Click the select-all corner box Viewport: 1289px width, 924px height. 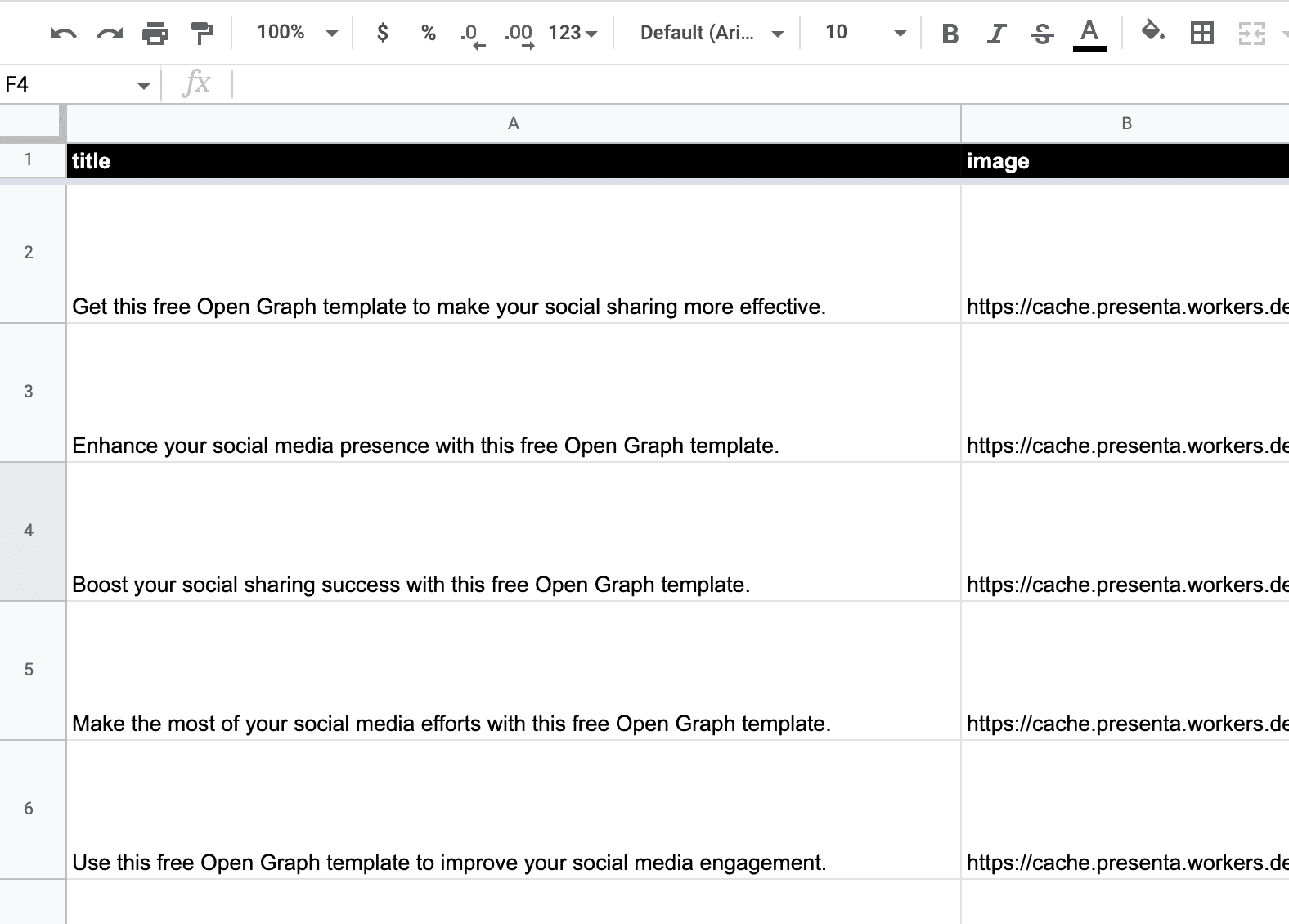32,123
